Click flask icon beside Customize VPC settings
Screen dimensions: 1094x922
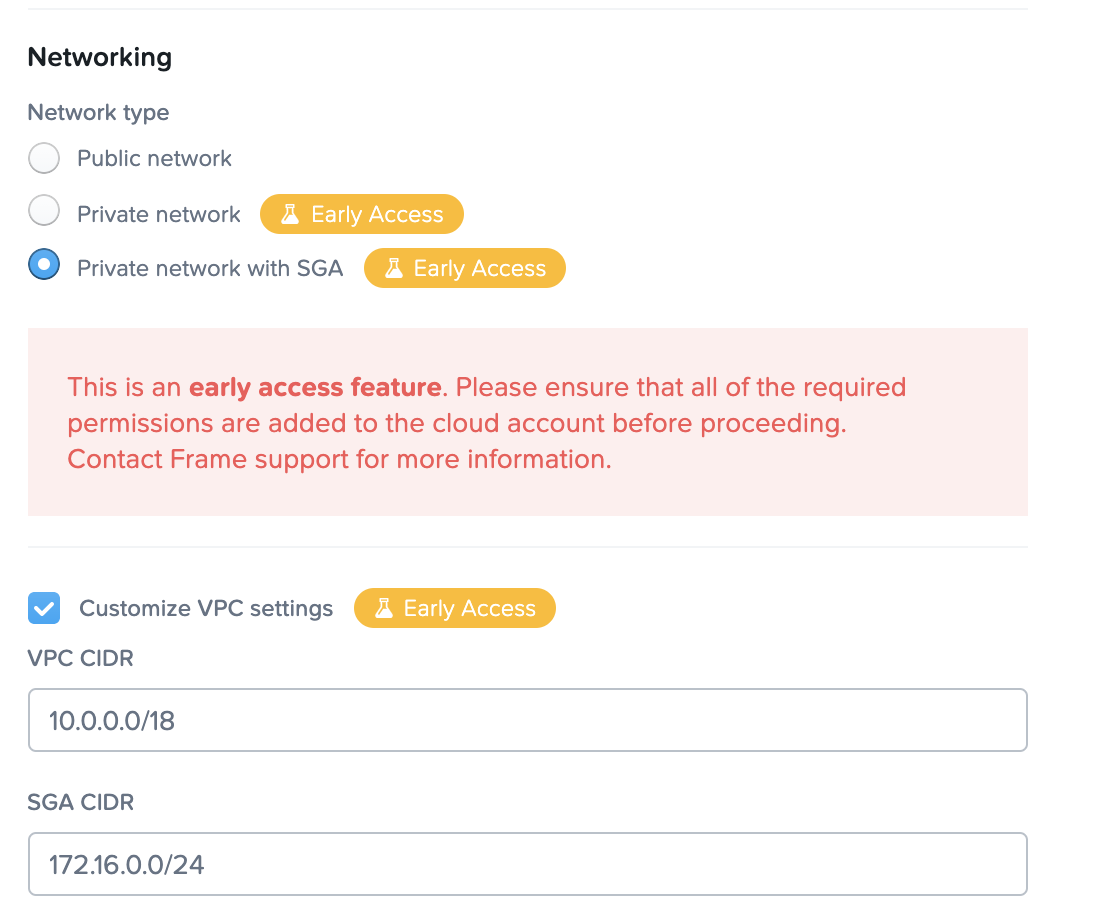384,608
